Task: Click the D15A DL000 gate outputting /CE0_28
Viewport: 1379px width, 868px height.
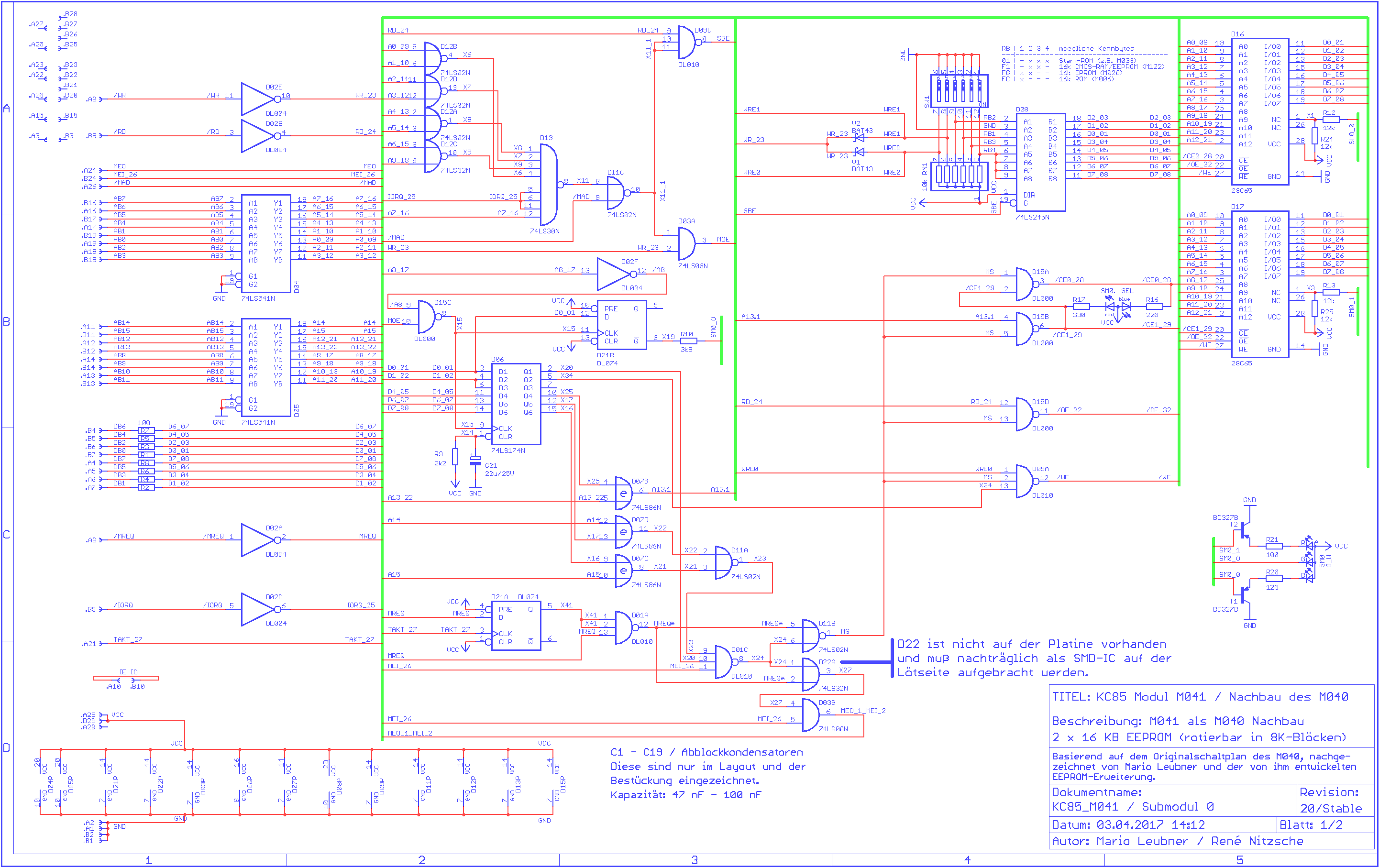Action: pos(1027,284)
